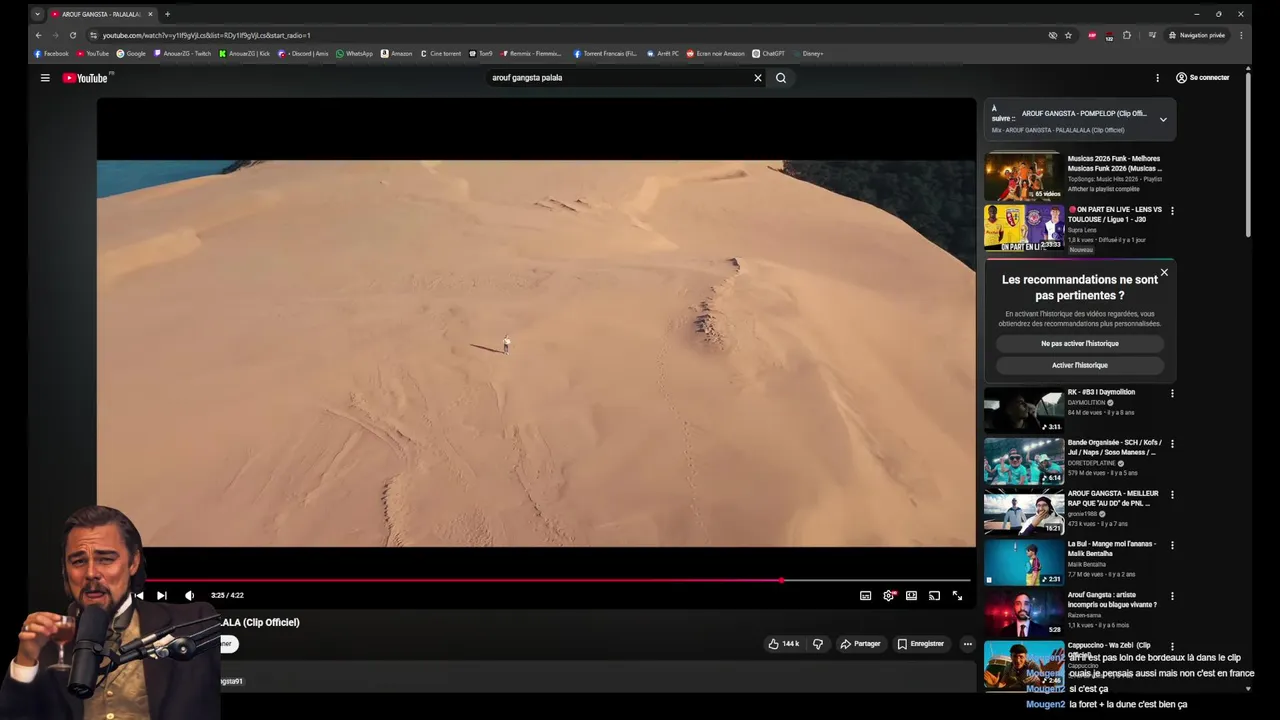1280x720 pixels.
Task: Like the video with 144 k thumbs up
Action: pyautogui.click(x=784, y=644)
